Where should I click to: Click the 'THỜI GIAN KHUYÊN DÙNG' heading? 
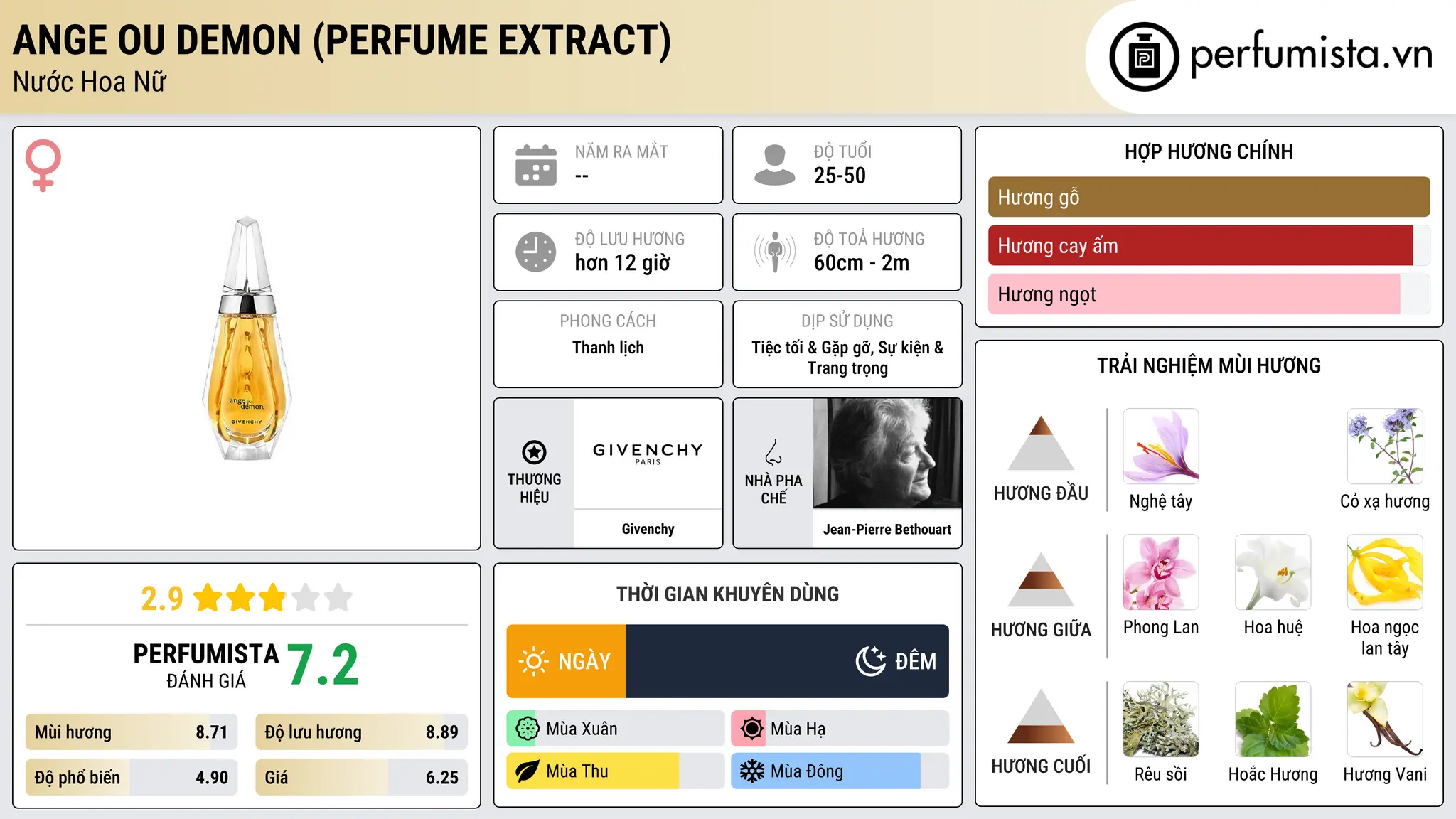(x=727, y=594)
